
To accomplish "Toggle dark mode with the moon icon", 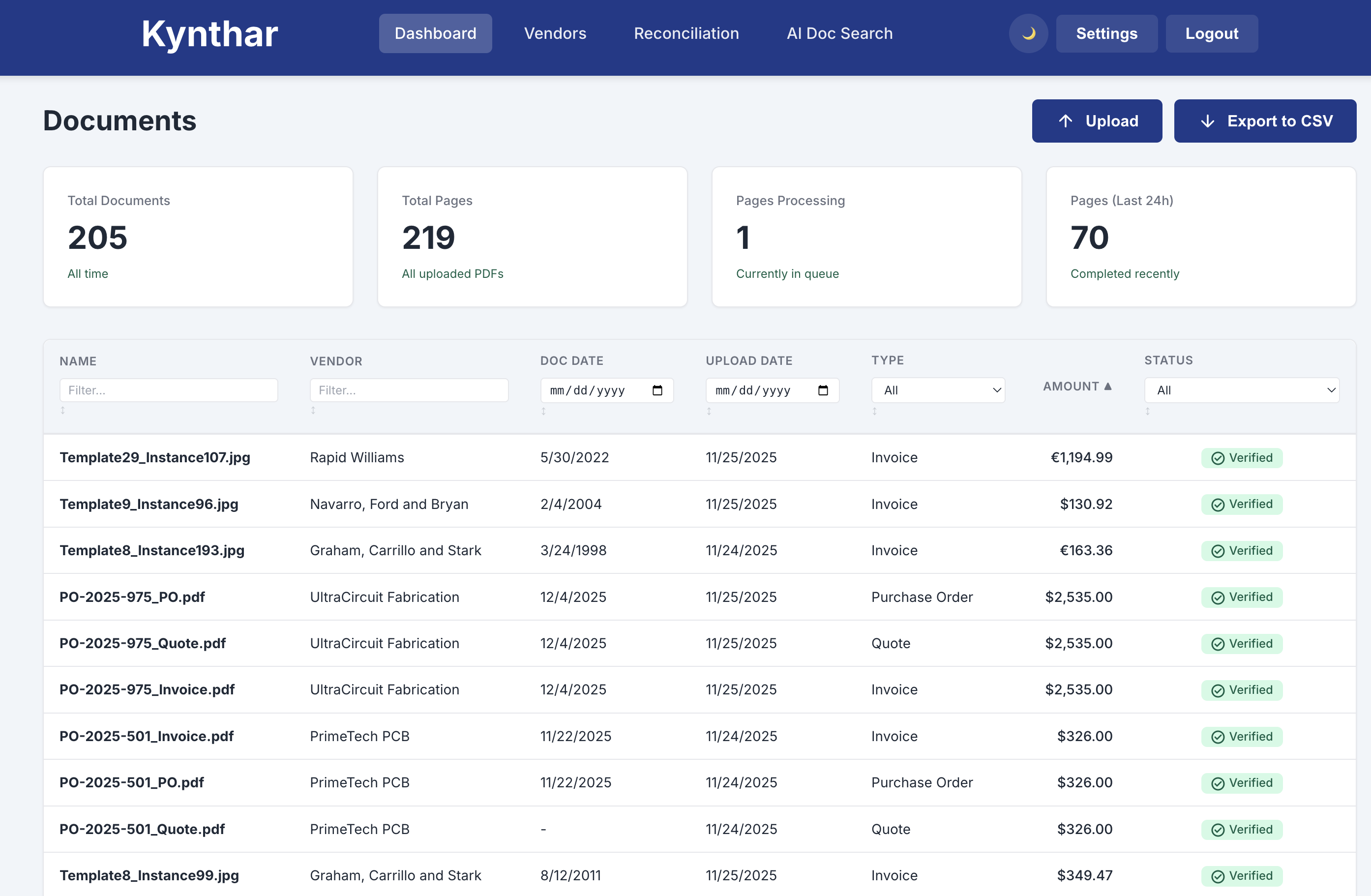I will tap(1029, 33).
